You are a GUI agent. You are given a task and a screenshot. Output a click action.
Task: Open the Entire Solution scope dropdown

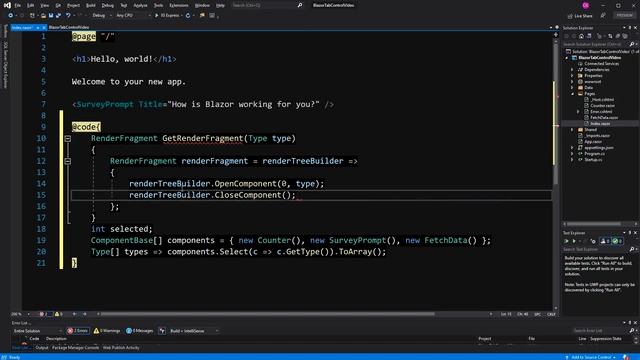click(38, 331)
